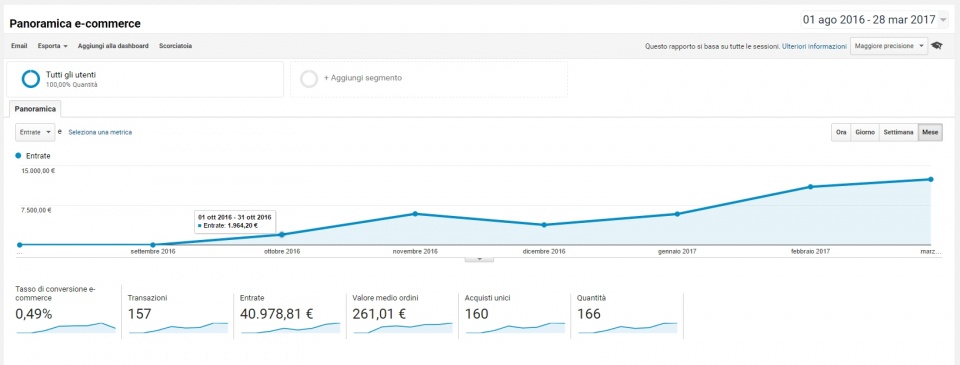
Task: Click the empty Aggiungi segmento circle
Action: (x=309, y=78)
